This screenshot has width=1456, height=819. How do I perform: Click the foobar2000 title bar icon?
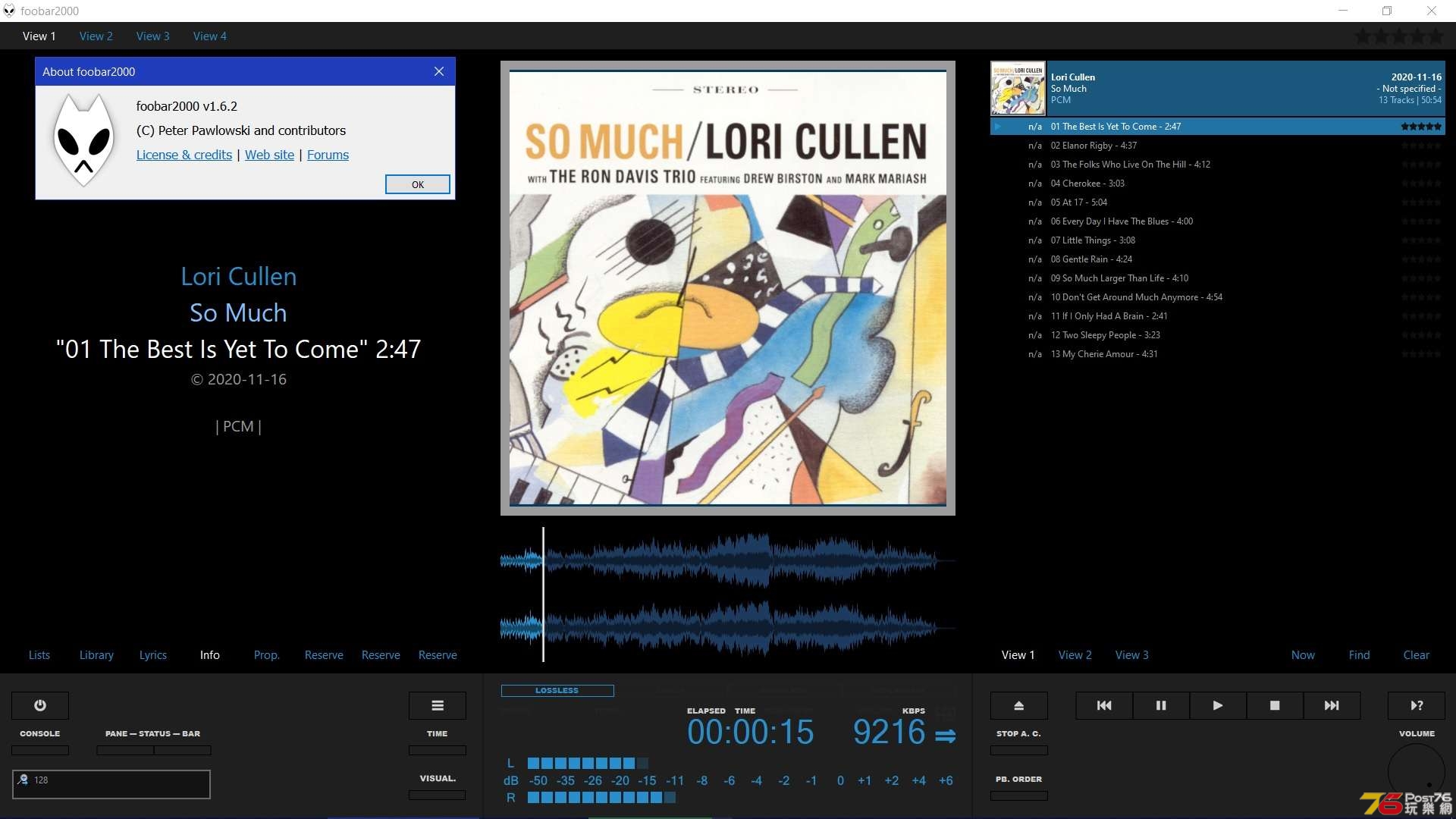pyautogui.click(x=9, y=11)
